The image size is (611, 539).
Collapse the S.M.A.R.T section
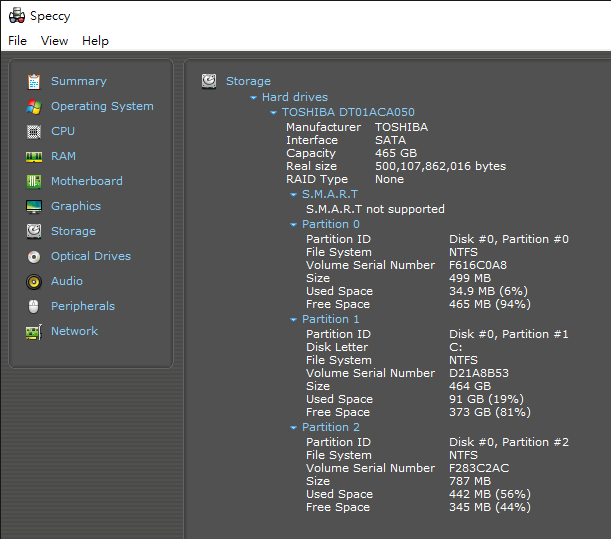point(293,194)
